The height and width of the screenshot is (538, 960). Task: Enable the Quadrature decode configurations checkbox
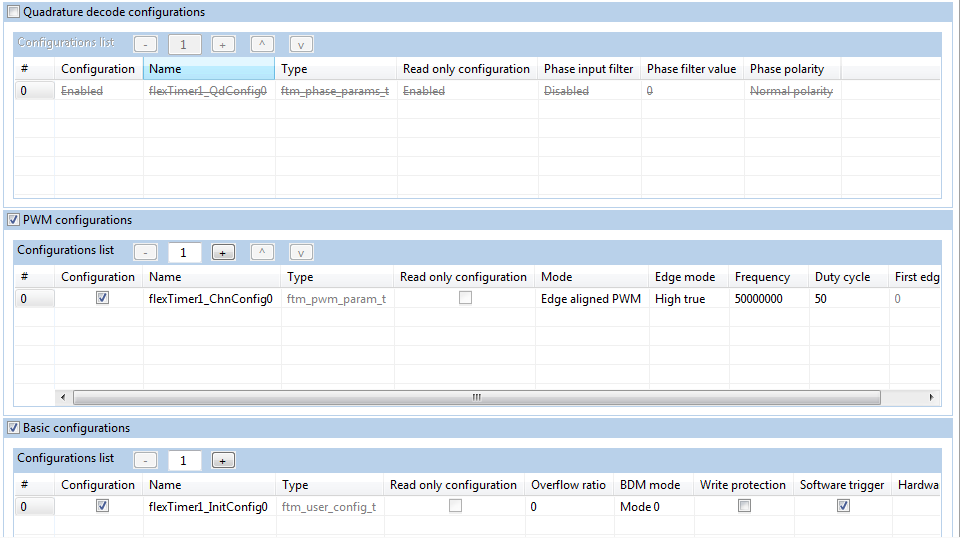point(13,12)
